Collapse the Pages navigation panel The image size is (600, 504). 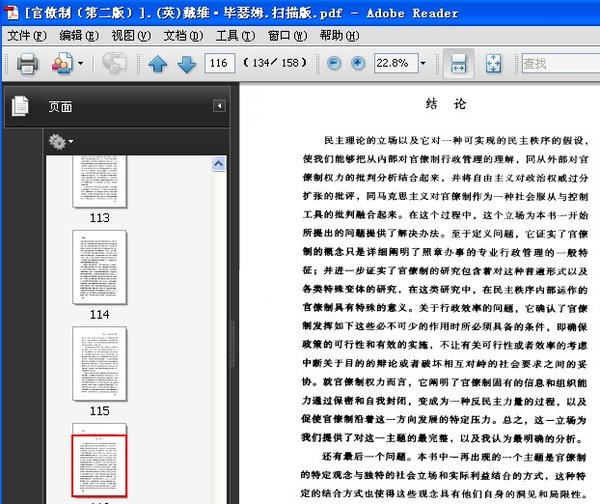tap(219, 106)
